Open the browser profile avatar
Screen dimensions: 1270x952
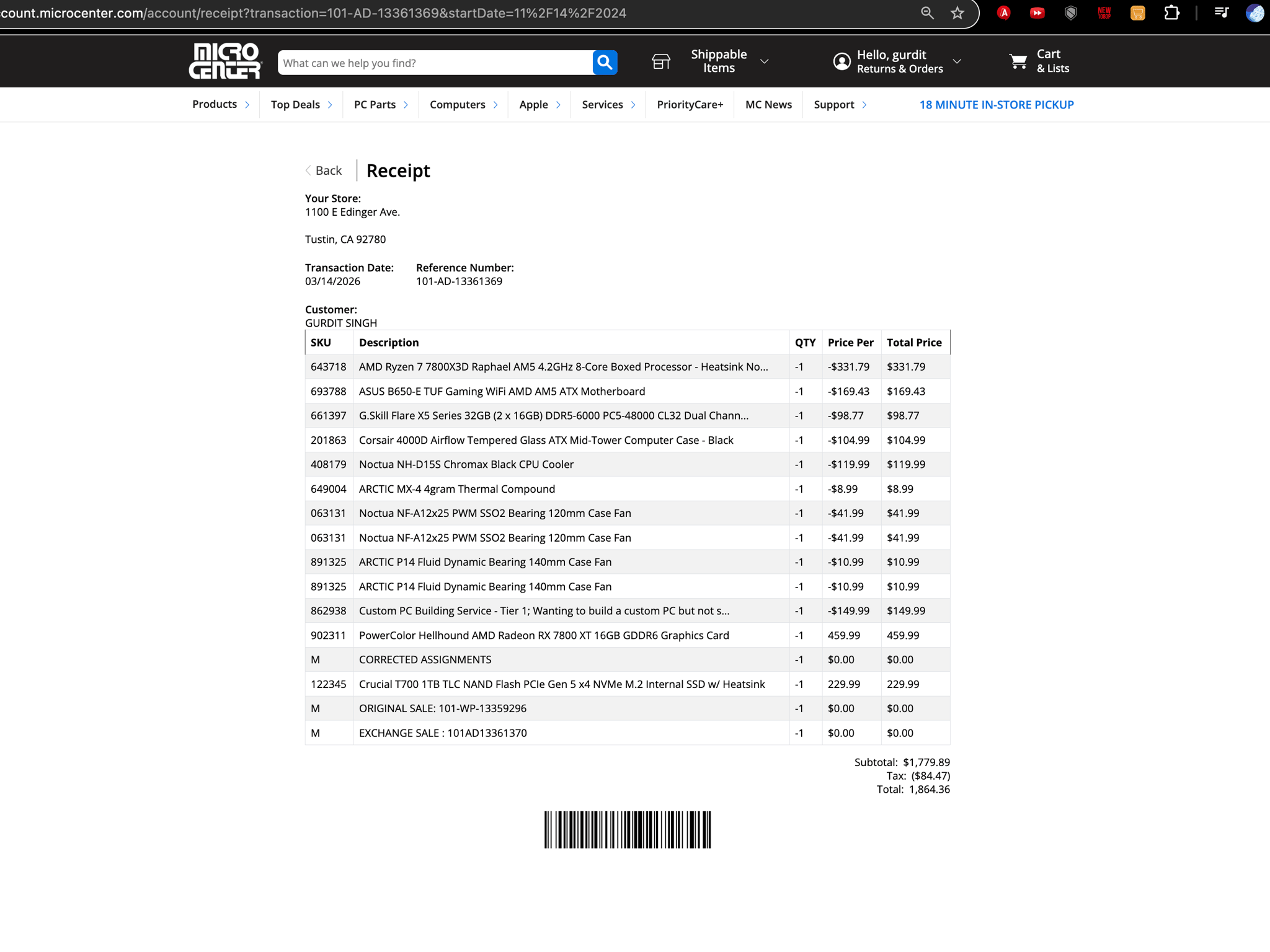[x=1255, y=13]
